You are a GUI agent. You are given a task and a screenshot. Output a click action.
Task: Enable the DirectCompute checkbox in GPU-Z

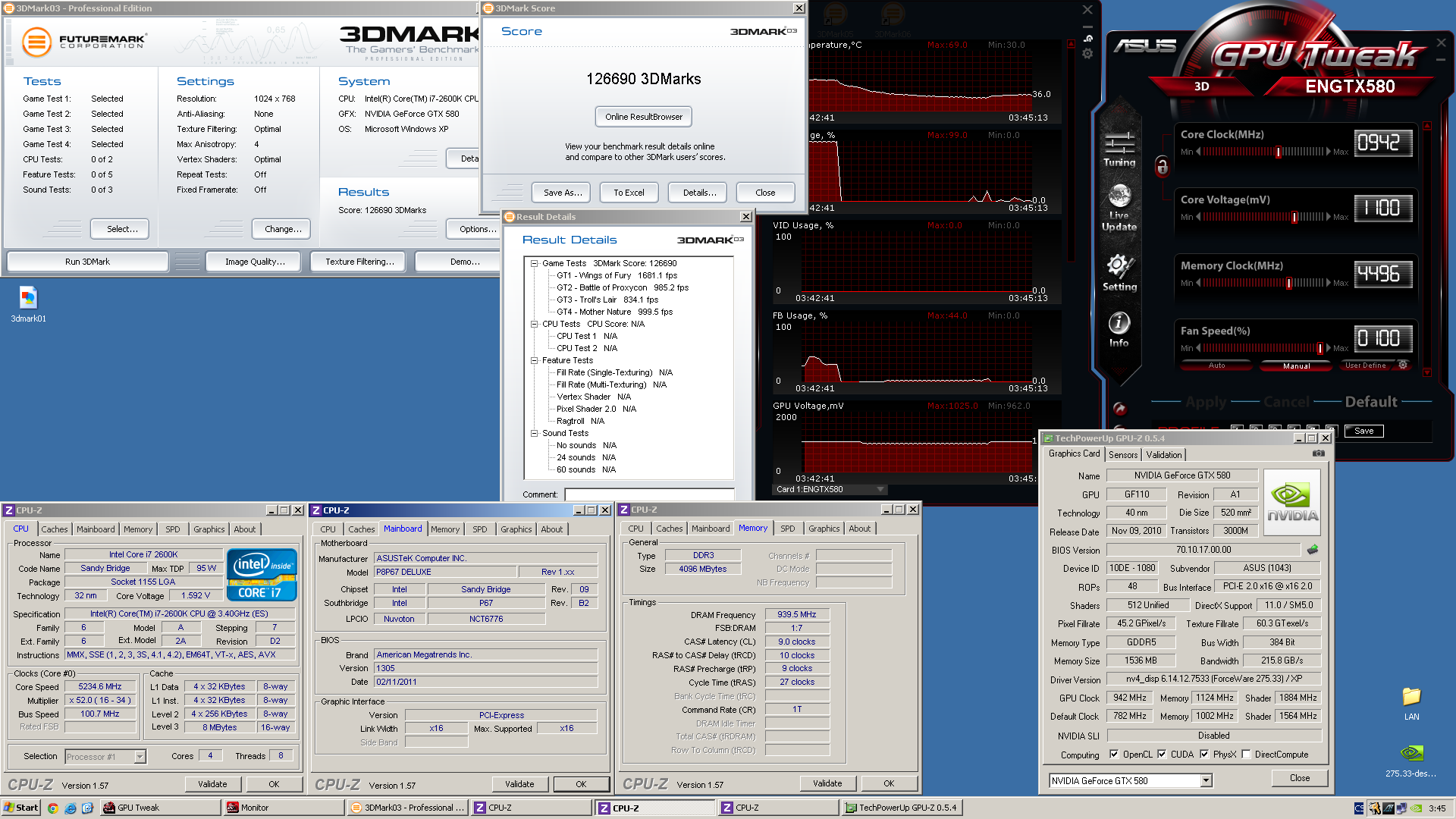(1246, 755)
